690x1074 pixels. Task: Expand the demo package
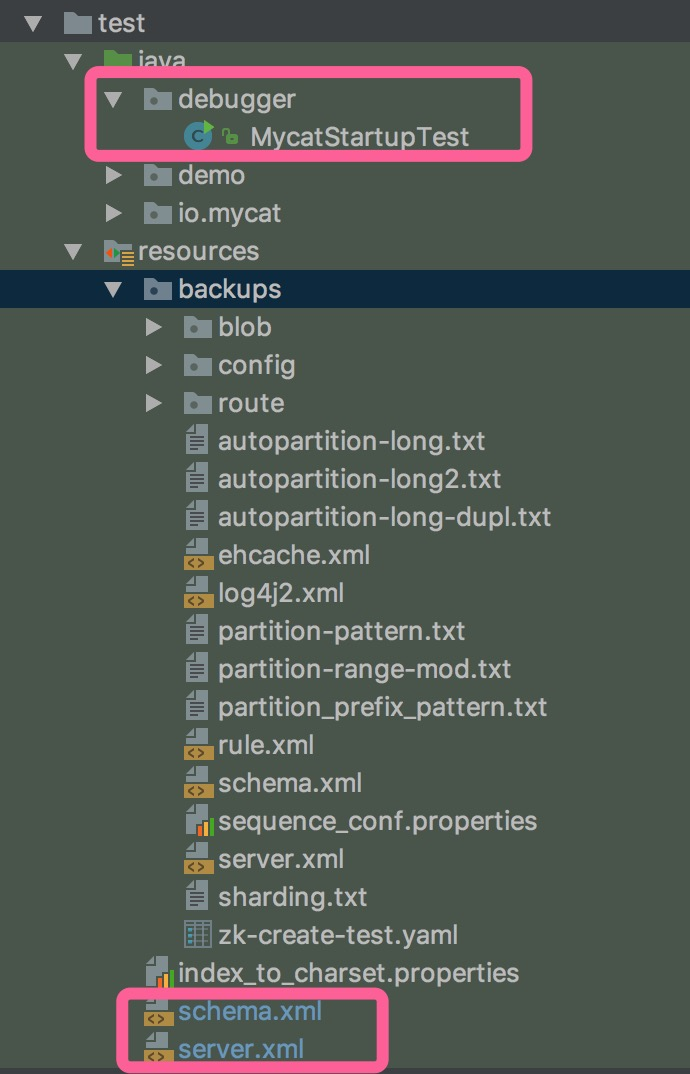(x=114, y=176)
